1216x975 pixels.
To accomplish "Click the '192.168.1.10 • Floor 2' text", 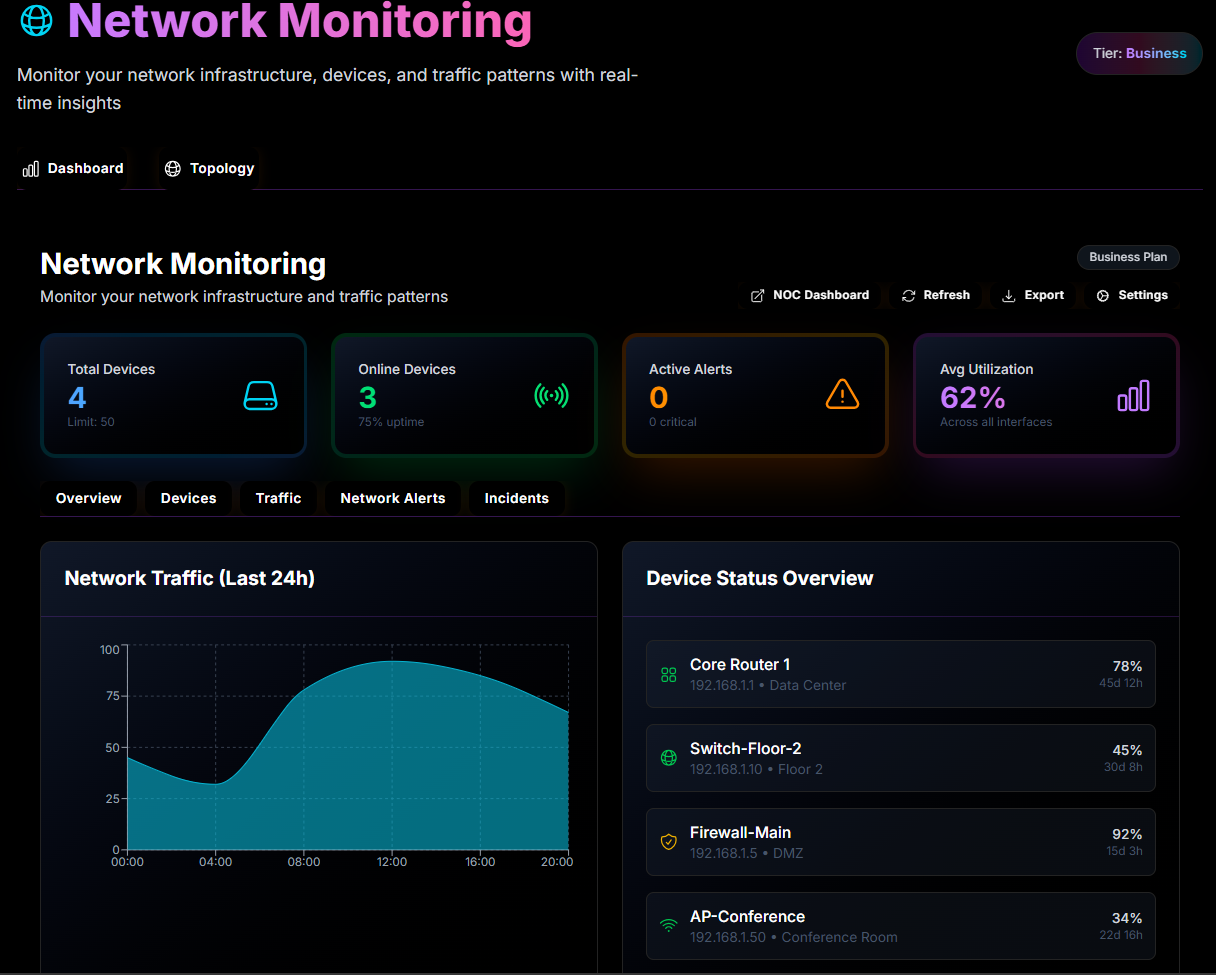I will tap(756, 769).
